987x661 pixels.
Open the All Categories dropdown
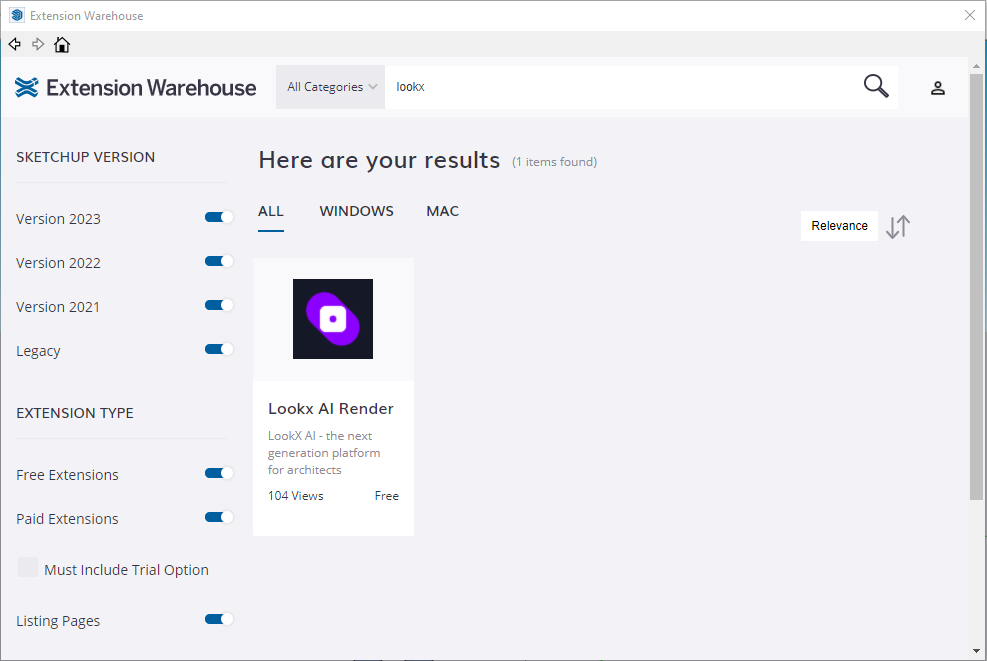point(331,87)
